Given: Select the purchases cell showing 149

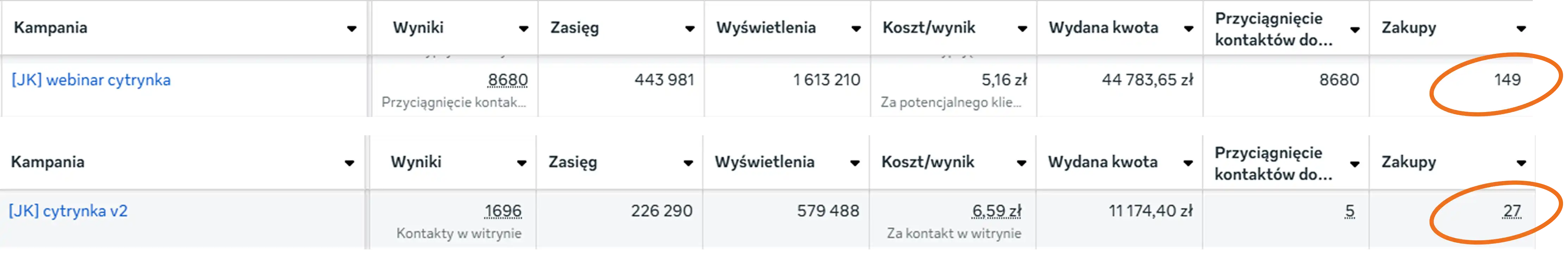Looking at the screenshot, I should point(1507,80).
